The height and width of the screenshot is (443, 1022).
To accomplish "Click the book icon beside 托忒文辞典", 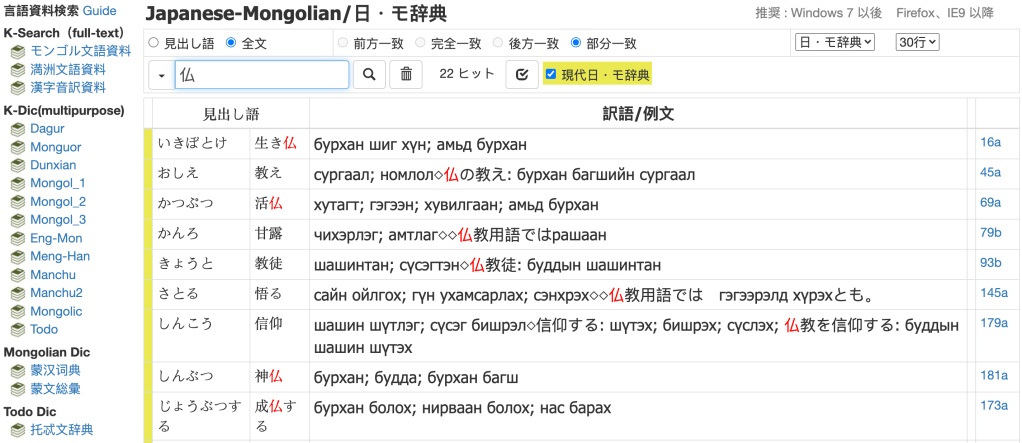I will (17, 430).
